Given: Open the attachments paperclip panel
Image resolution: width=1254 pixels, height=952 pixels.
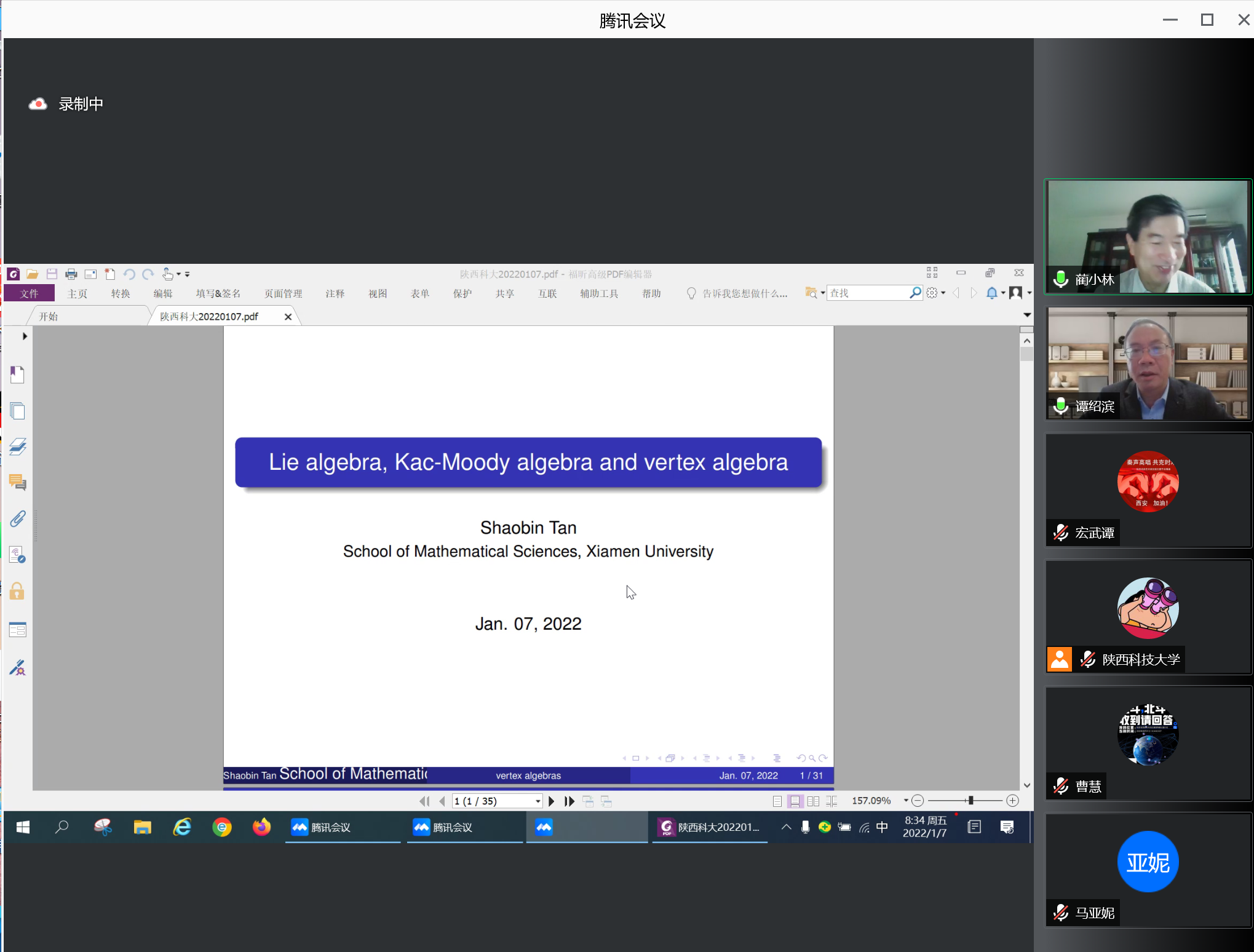Looking at the screenshot, I should [x=17, y=519].
